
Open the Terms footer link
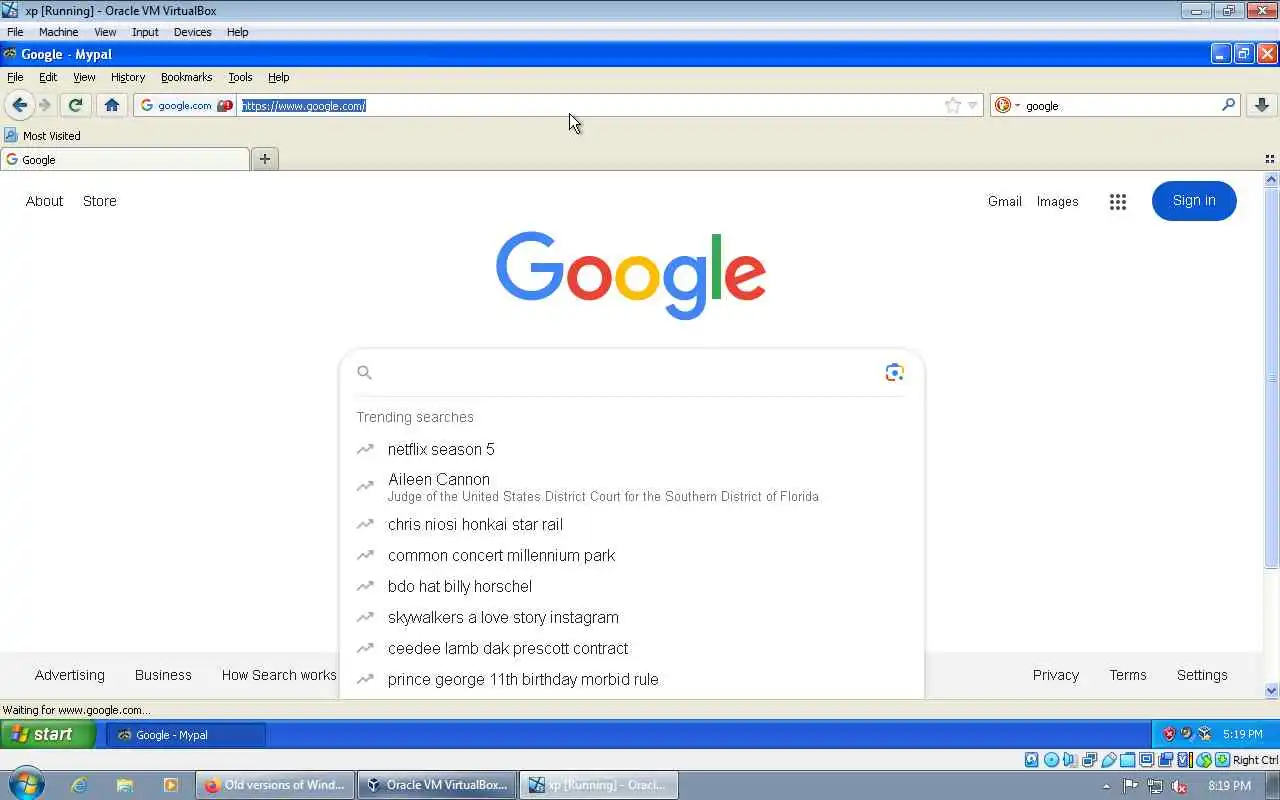1128,675
